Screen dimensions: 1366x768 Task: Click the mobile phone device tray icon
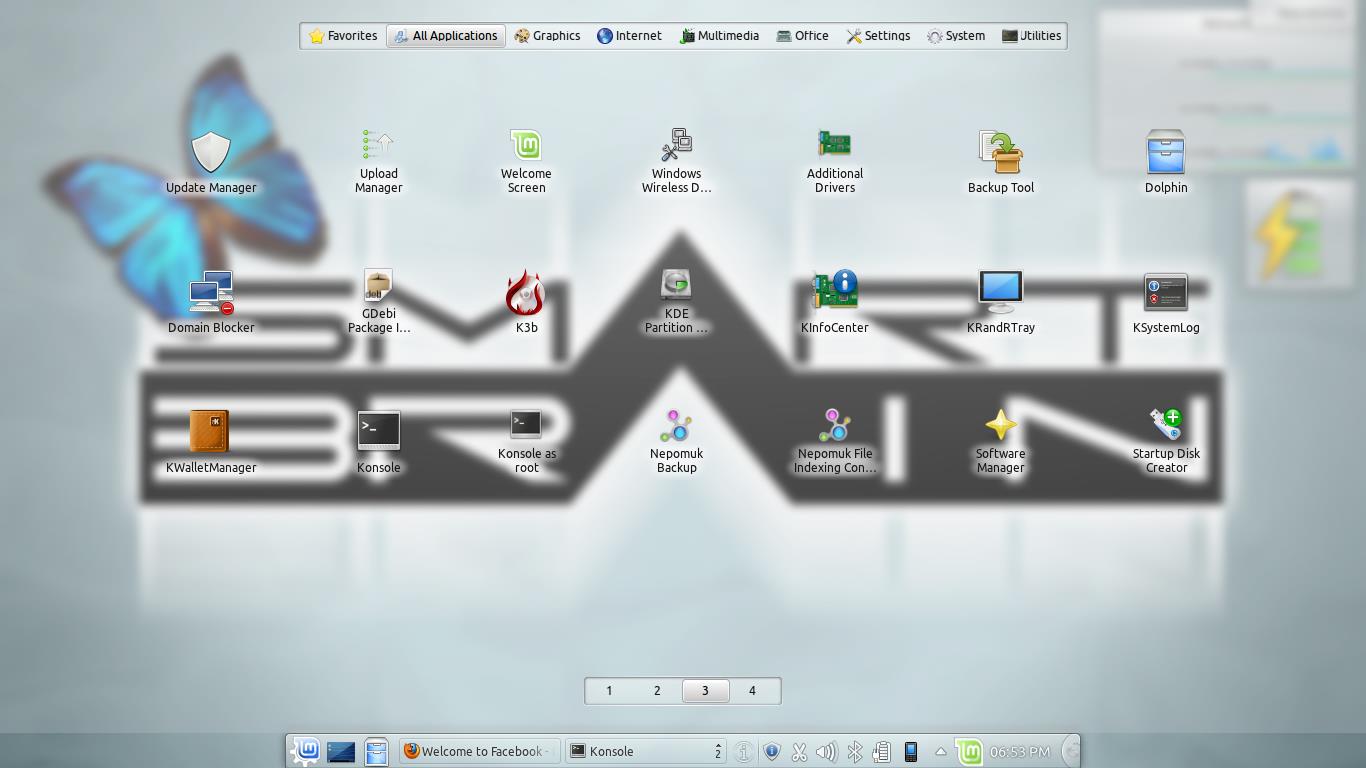point(911,751)
